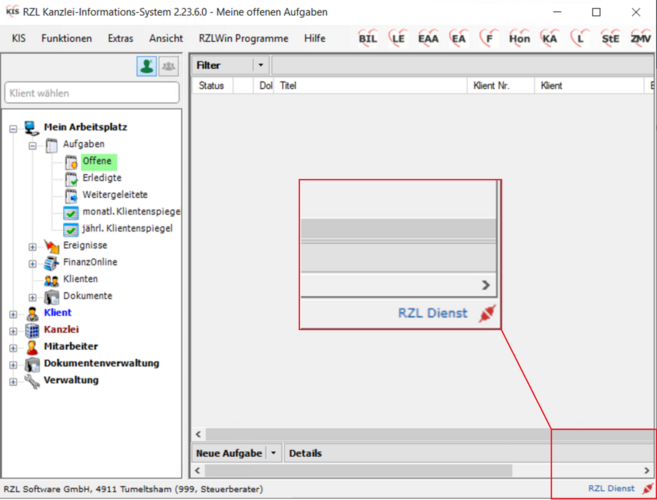The height and width of the screenshot is (500, 657).
Task: Open the Filter dropdown arrow
Action: pyautogui.click(x=260, y=65)
